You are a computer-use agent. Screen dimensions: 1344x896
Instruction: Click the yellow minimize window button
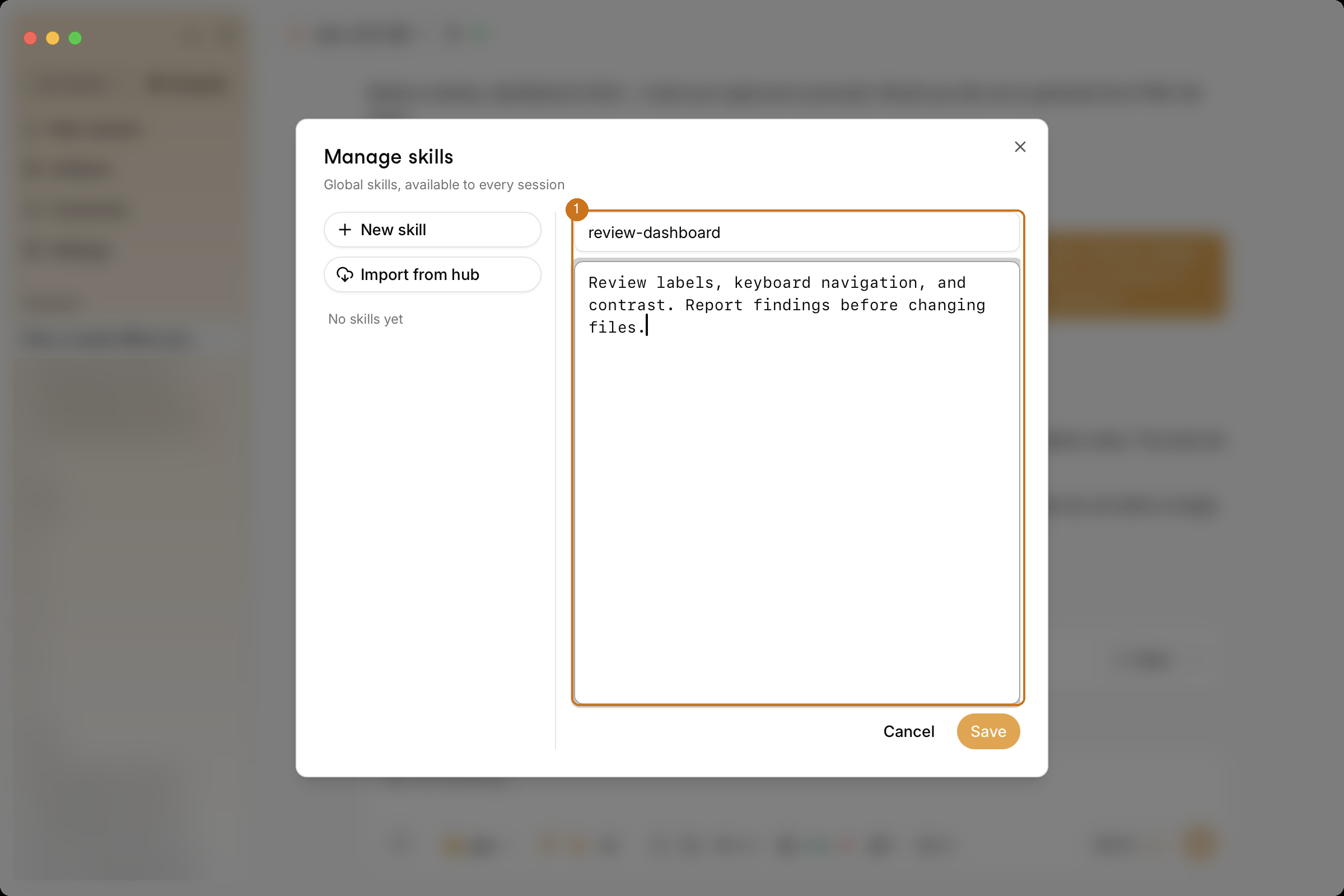click(53, 38)
